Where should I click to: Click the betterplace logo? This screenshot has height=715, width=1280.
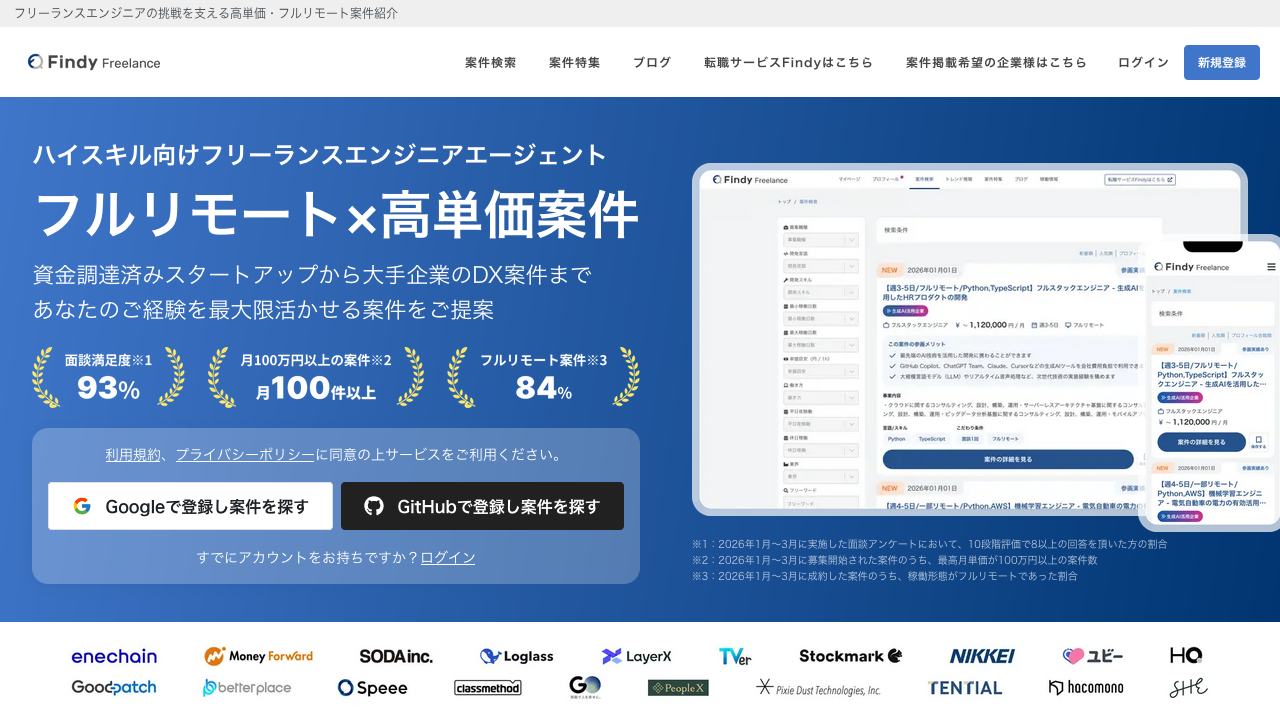pos(247,687)
